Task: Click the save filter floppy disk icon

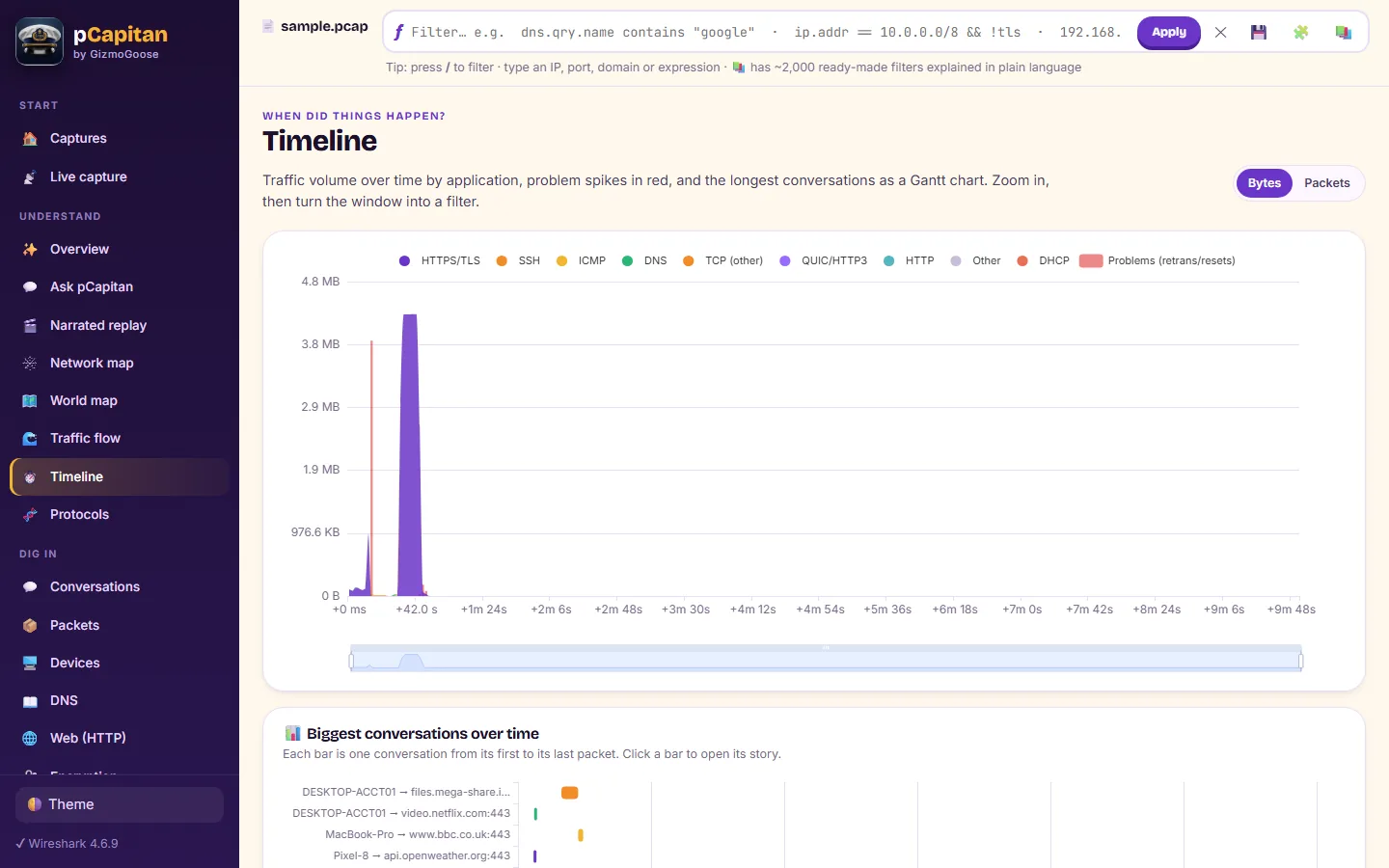Action: tap(1259, 32)
